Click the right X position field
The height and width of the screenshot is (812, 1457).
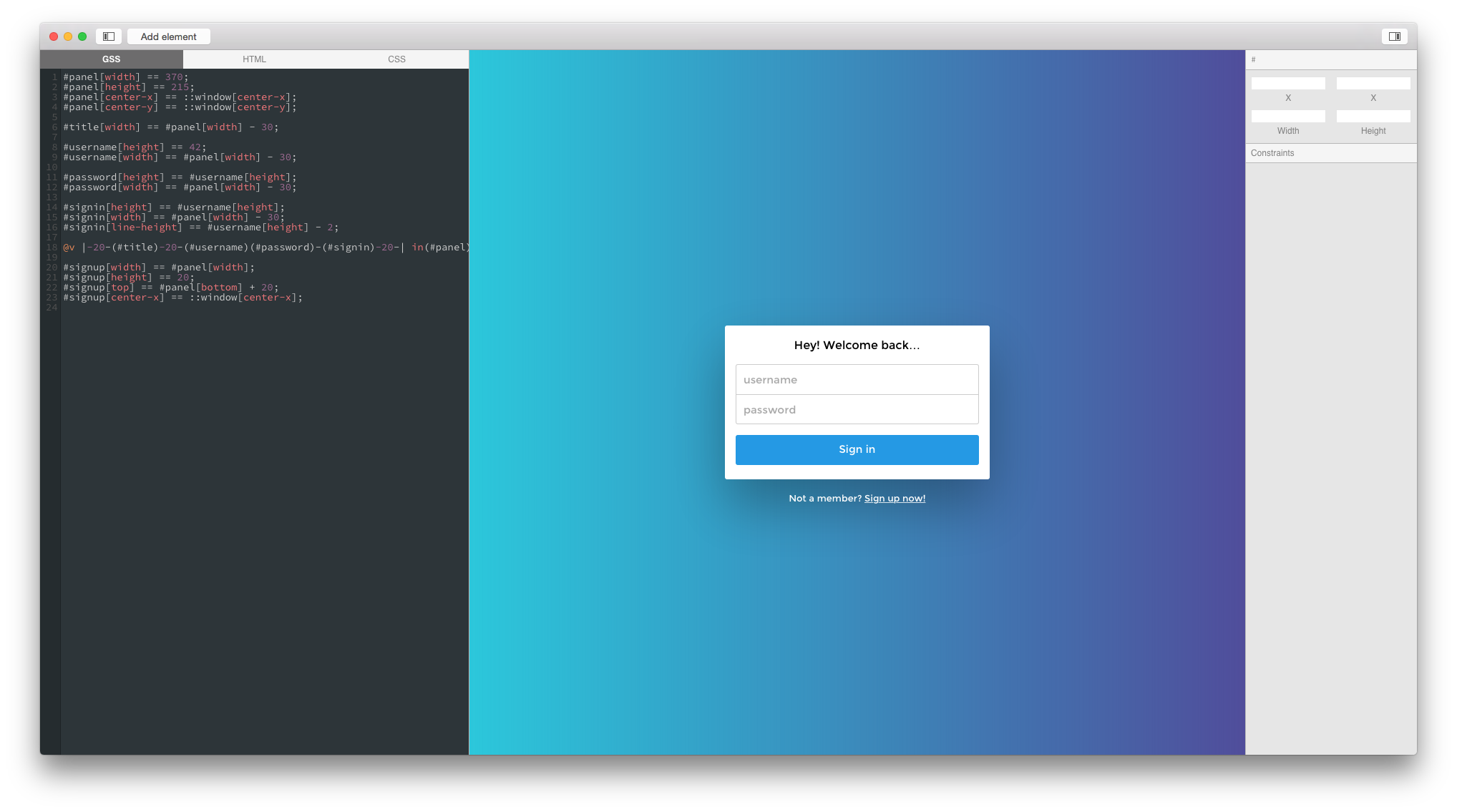pyautogui.click(x=1373, y=84)
